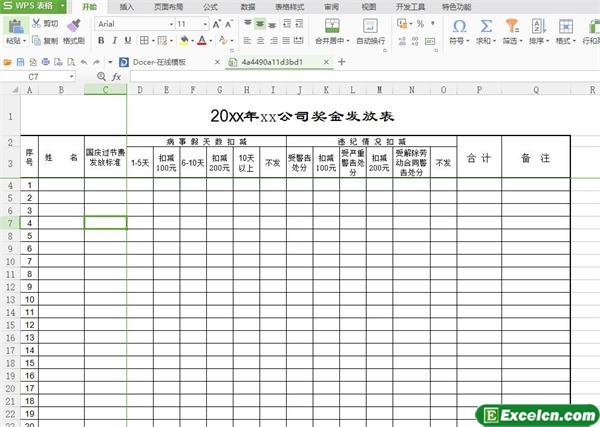Select column C header
This screenshot has width=600, height=427.
point(105,90)
